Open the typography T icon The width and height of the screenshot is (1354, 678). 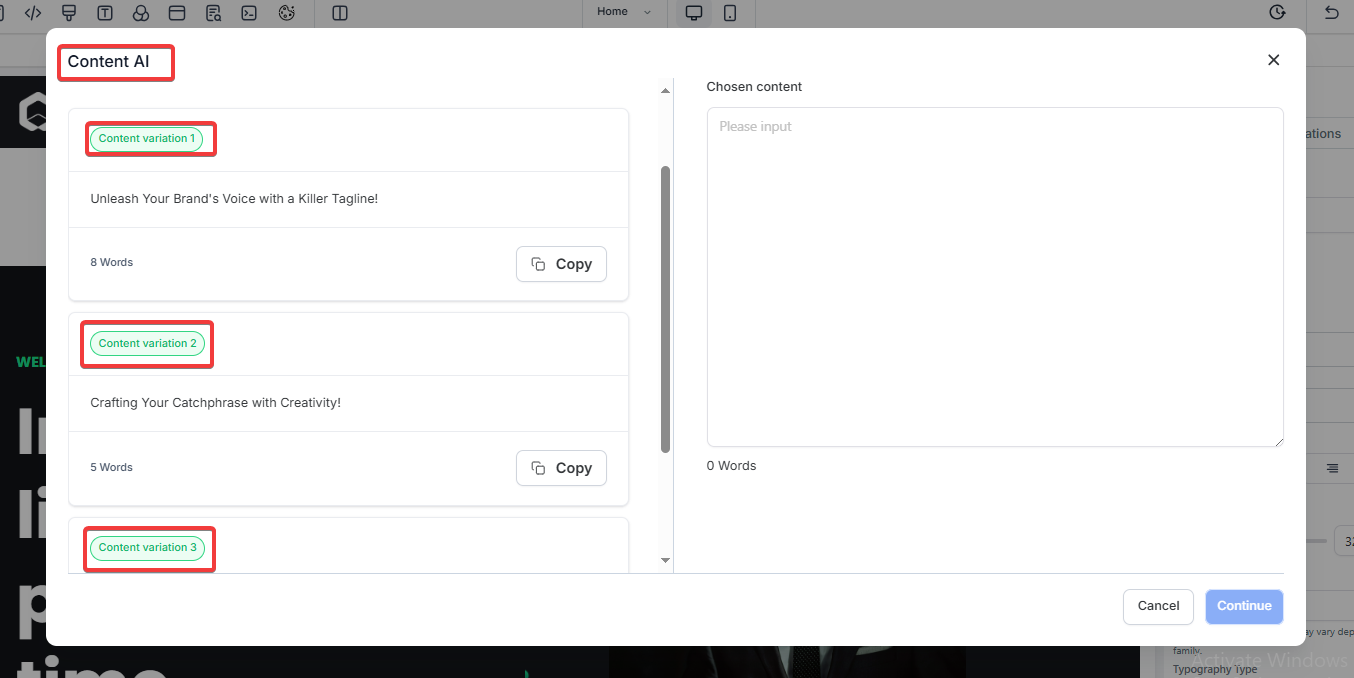pyautogui.click(x=105, y=13)
